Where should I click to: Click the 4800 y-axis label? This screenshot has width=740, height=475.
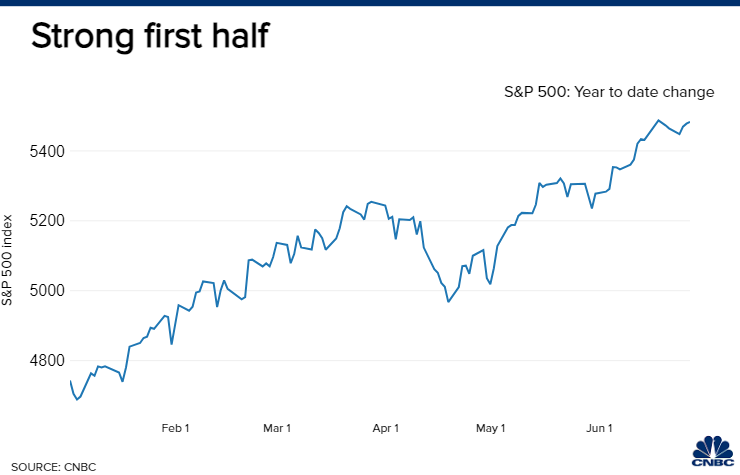(46, 360)
